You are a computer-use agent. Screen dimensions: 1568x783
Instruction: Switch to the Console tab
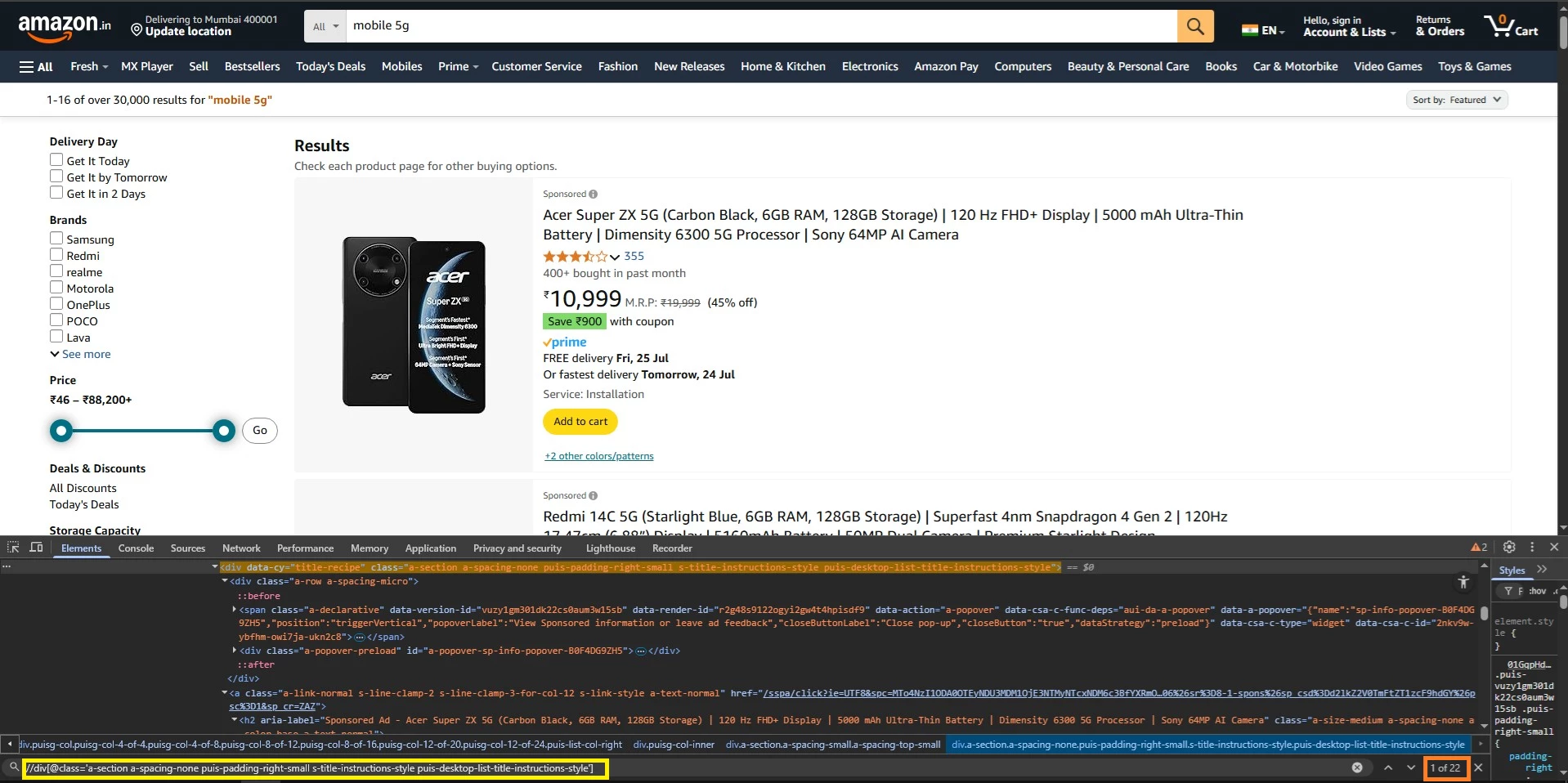pos(136,548)
